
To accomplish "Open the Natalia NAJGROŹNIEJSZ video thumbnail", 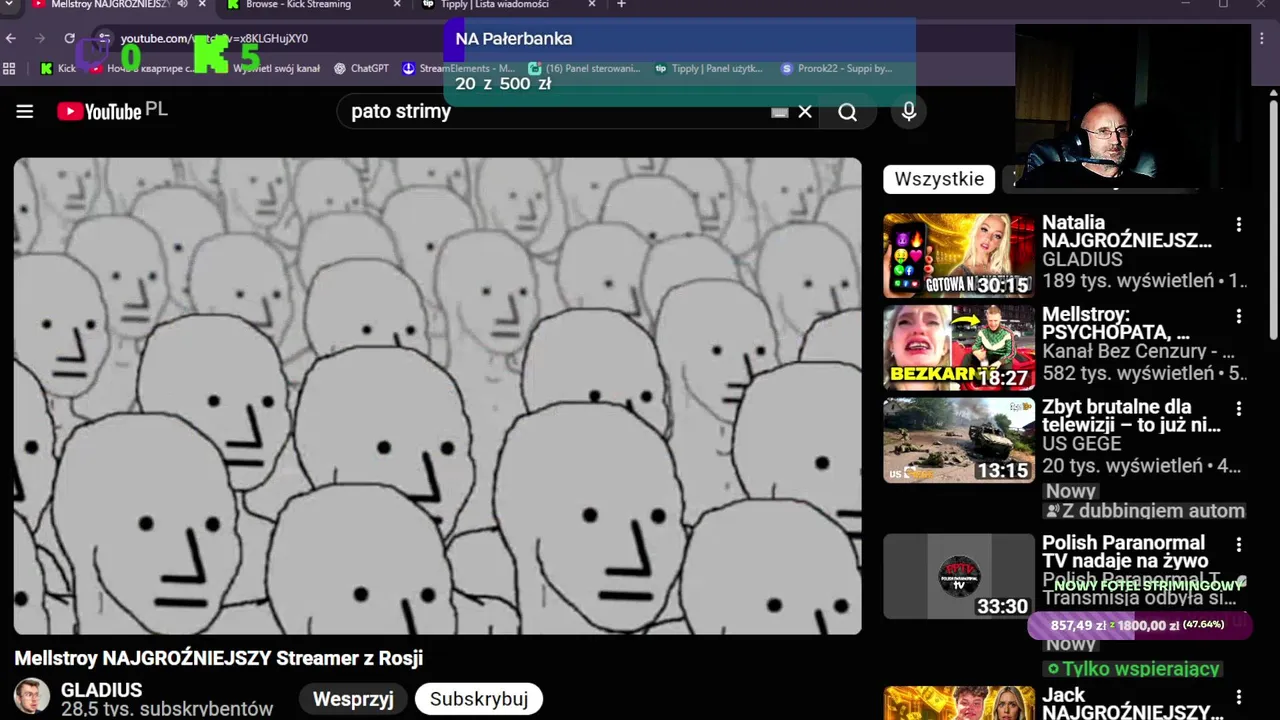I will coord(959,255).
